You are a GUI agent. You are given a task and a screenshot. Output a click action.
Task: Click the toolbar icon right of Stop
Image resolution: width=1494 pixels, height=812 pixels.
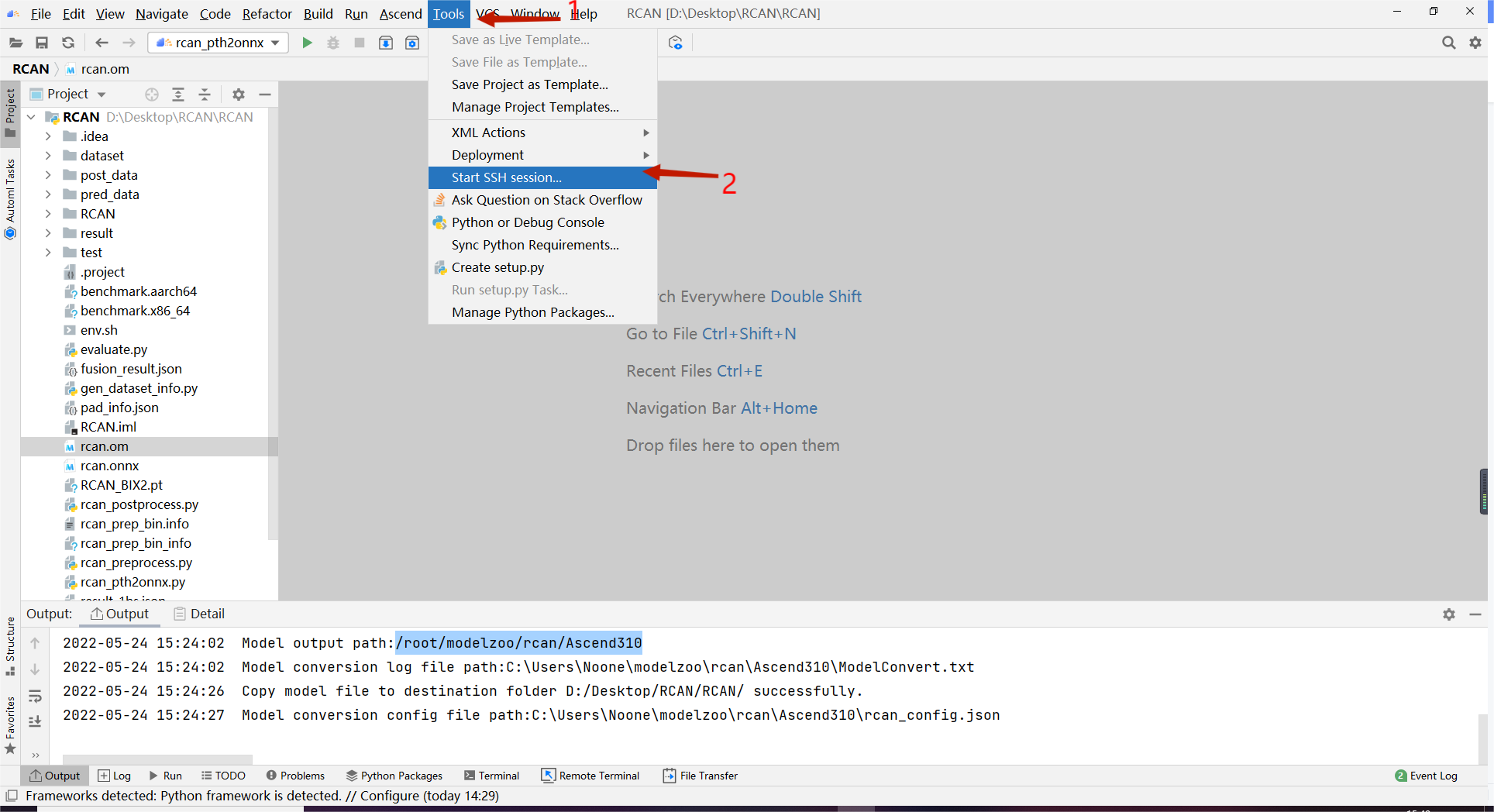(x=386, y=43)
